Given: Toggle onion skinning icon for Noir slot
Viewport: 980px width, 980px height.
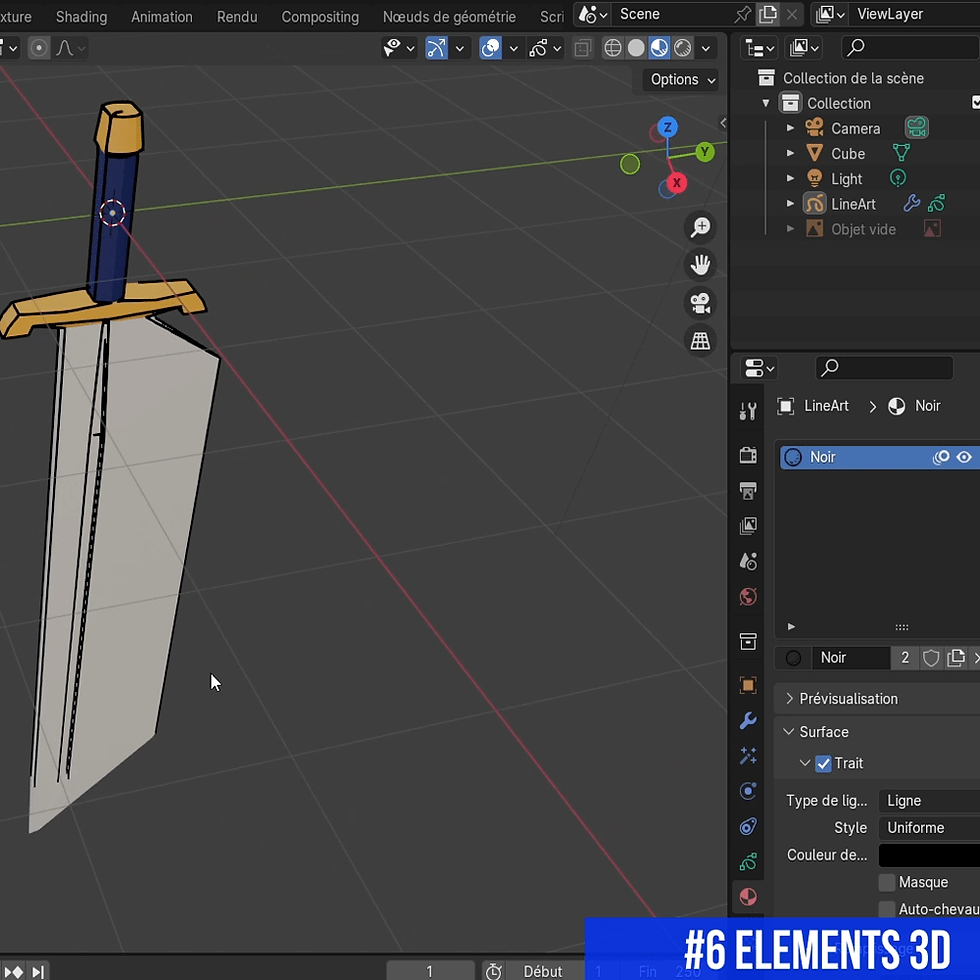Looking at the screenshot, I should pyautogui.click(x=941, y=458).
